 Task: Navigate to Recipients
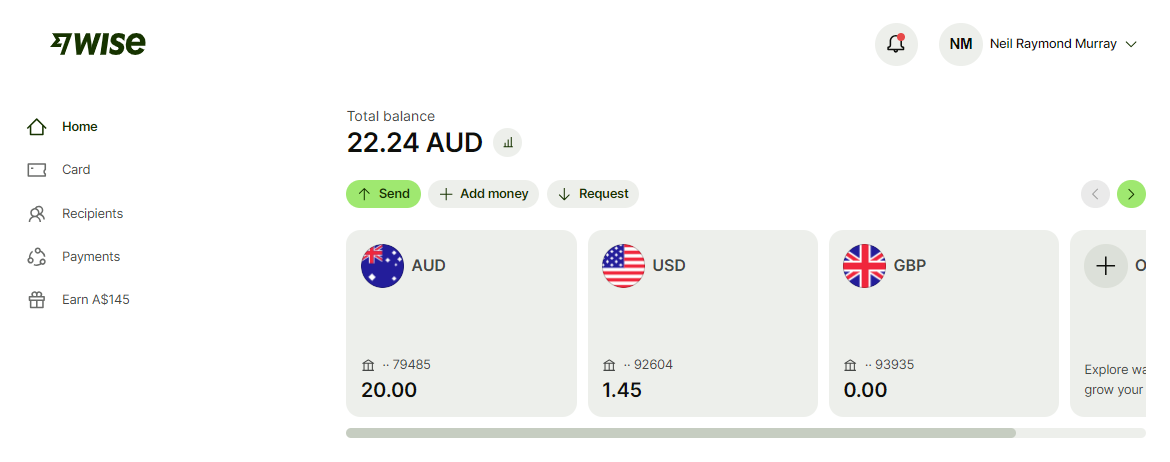pyautogui.click(x=92, y=214)
